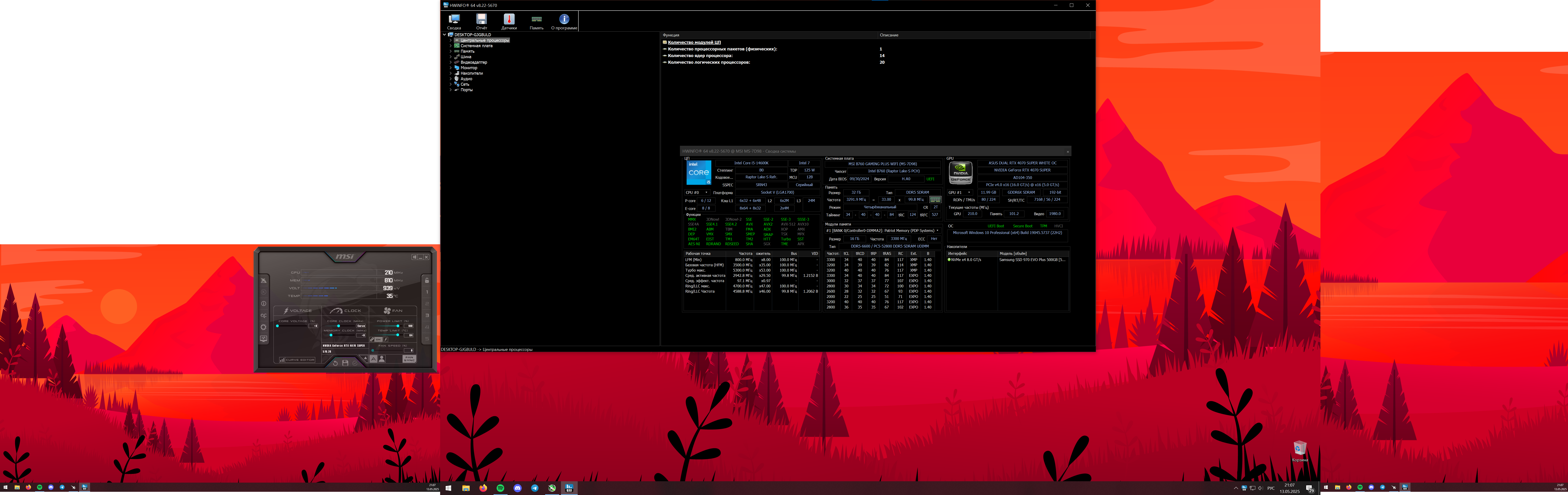Select Монитор in the hardware tree

click(469, 68)
